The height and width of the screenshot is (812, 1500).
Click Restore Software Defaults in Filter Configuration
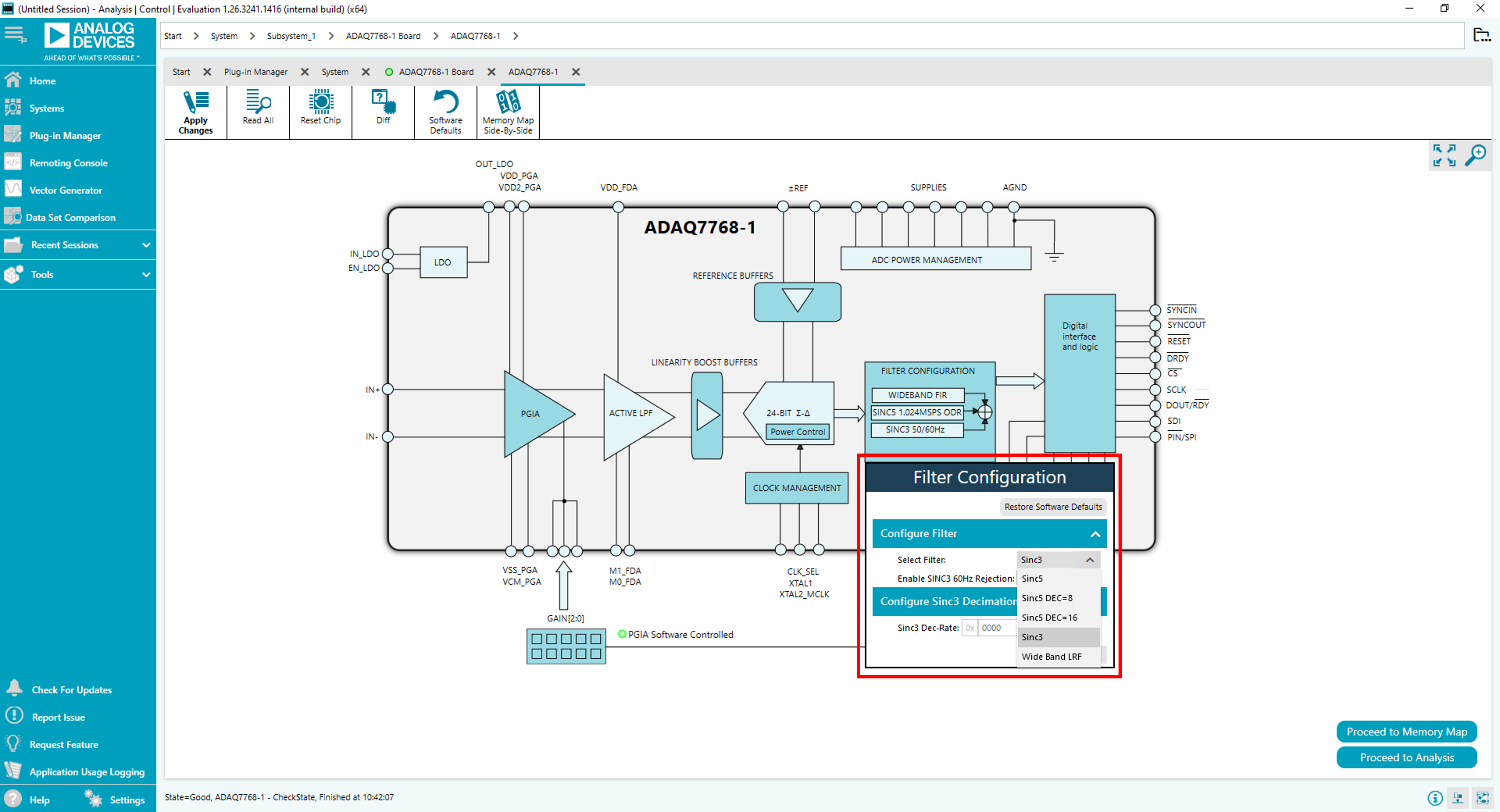[x=1052, y=506]
